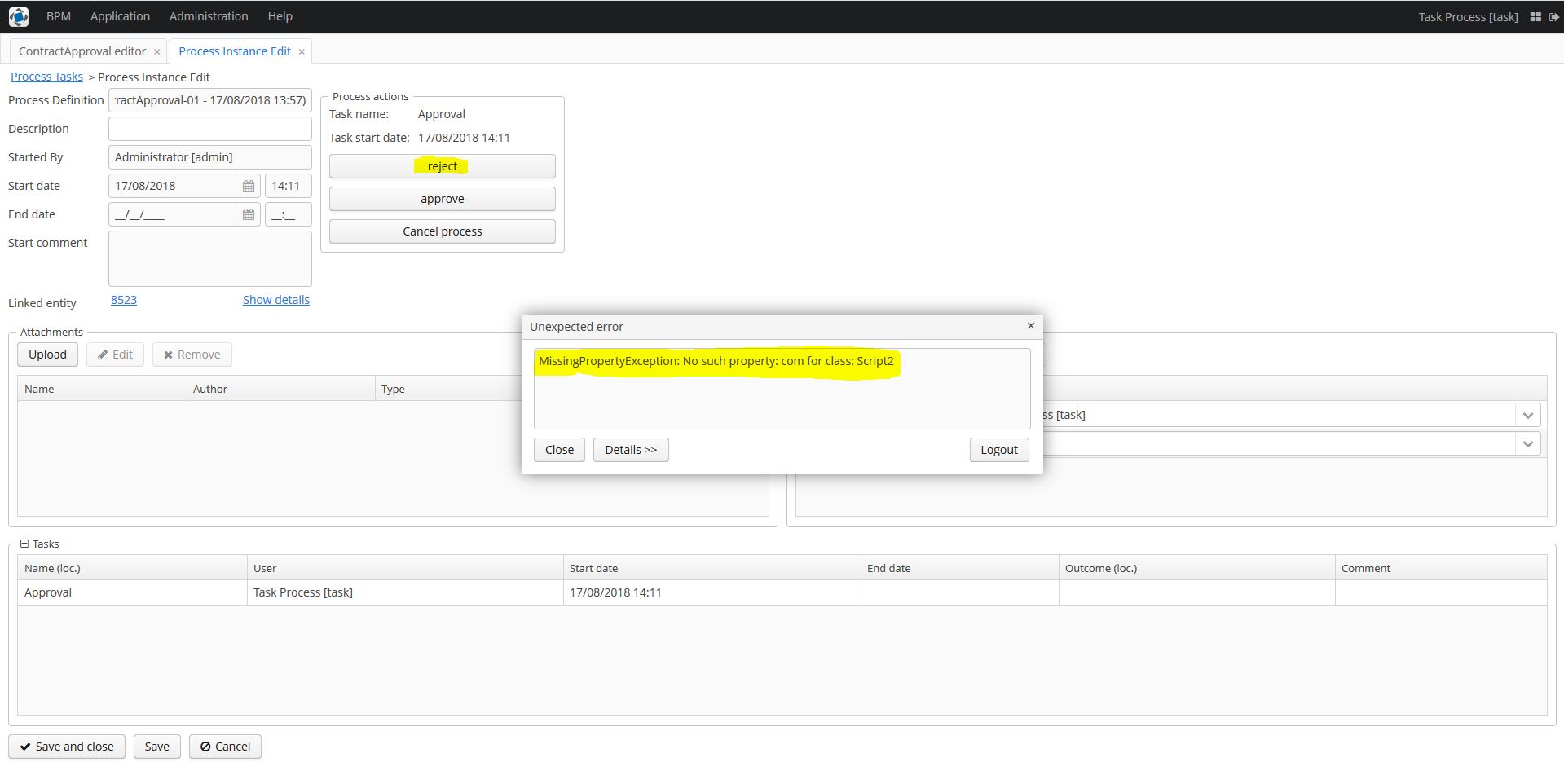Image resolution: width=1564 pixels, height=784 pixels.
Task: Close the Process Instance Edit tab
Action: [x=302, y=51]
